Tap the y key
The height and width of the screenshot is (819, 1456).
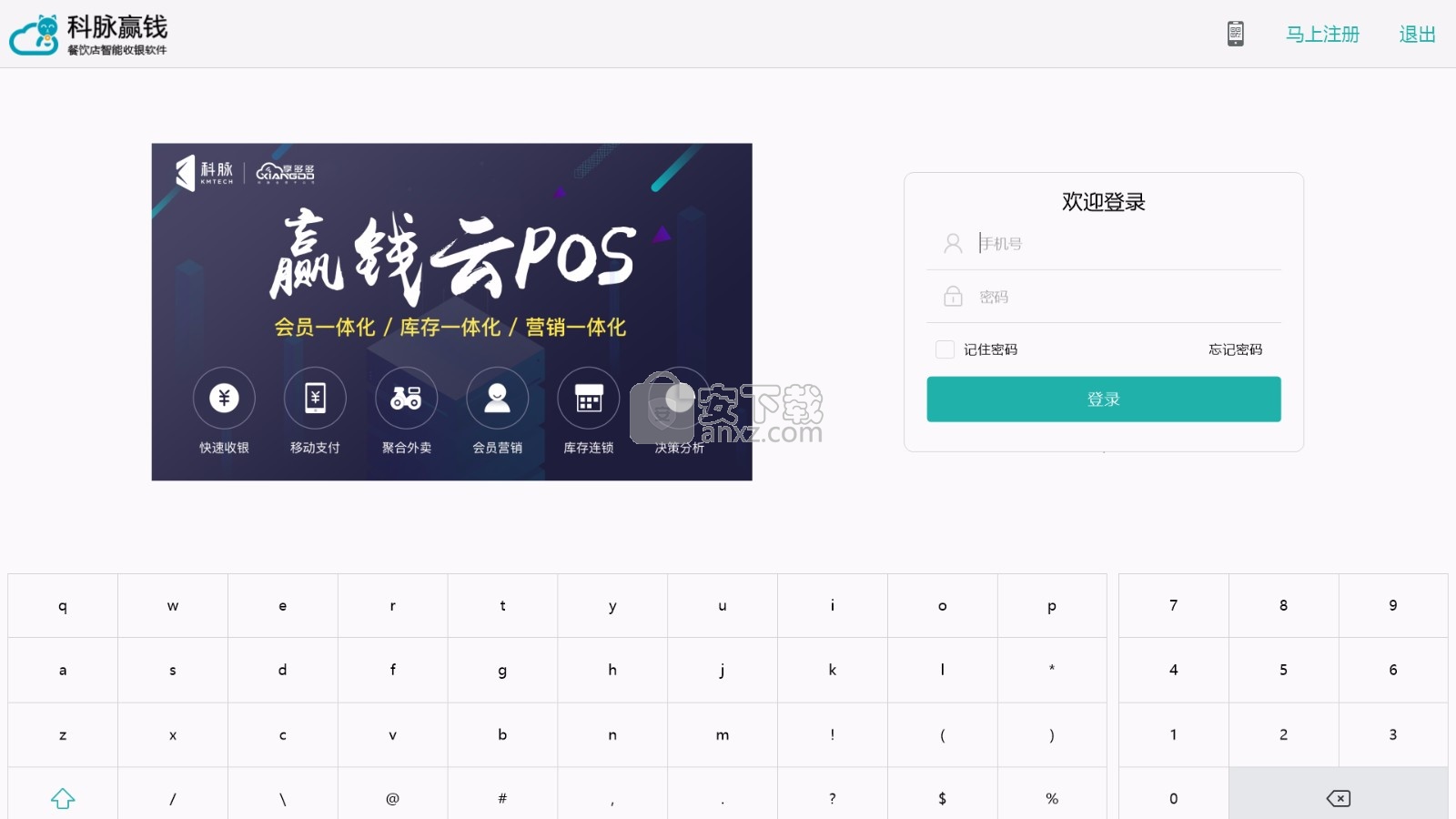612,606
